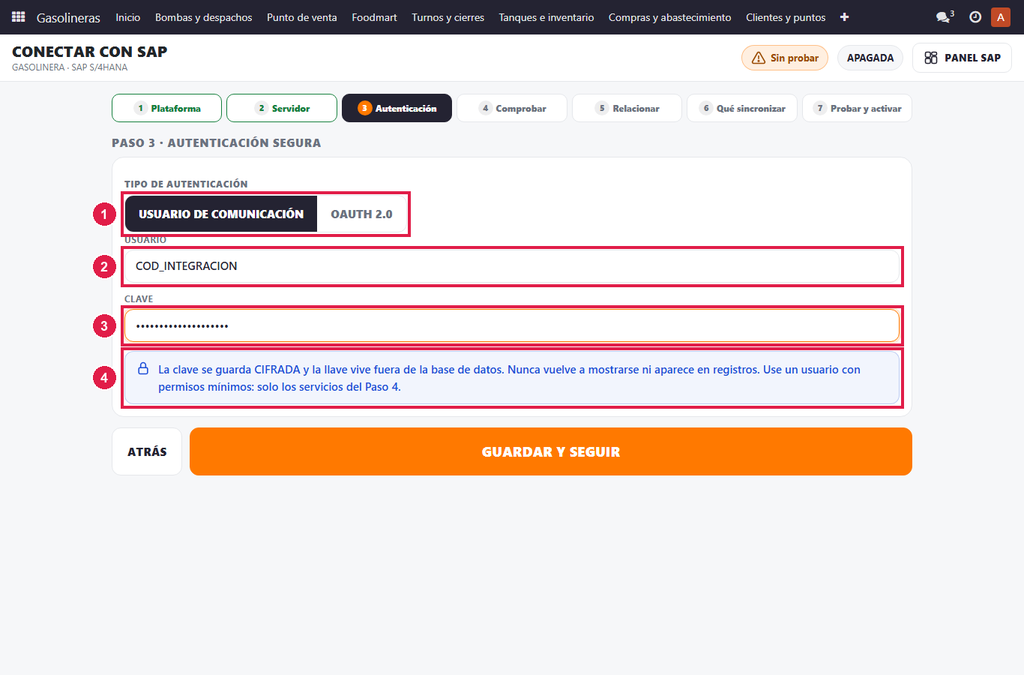Click the Gasolineras app name
This screenshot has width=1024, height=675.
[x=69, y=18]
